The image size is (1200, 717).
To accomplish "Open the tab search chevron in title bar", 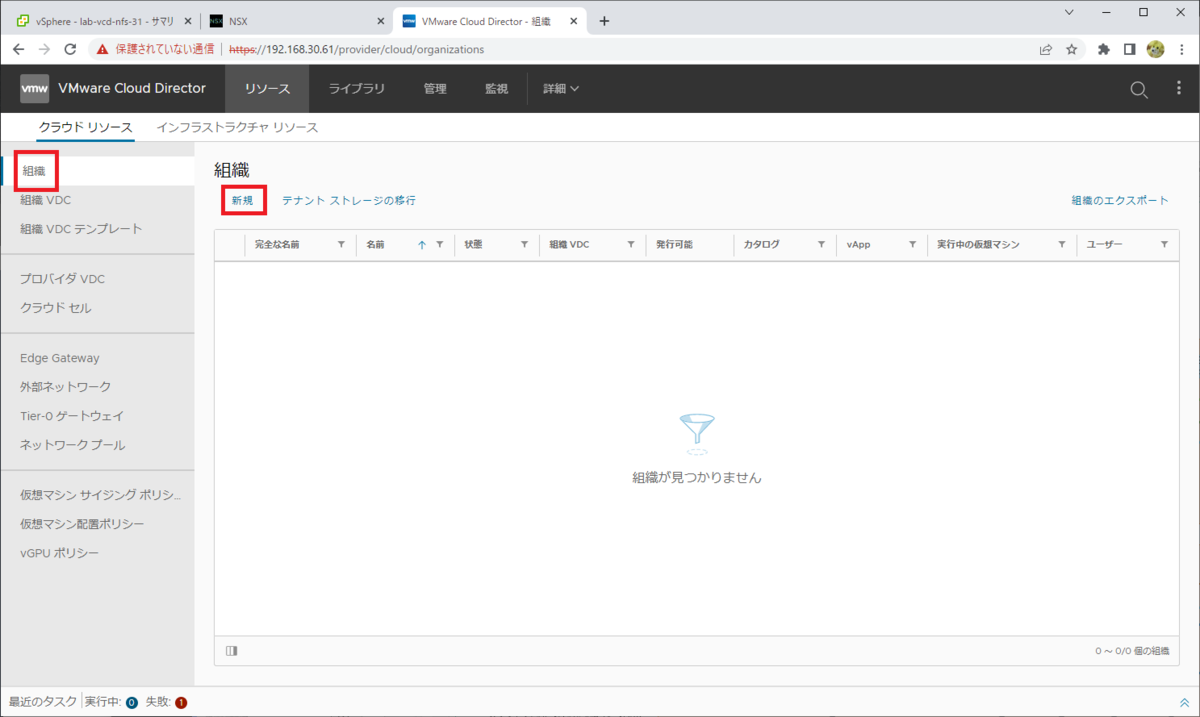I will (1069, 12).
